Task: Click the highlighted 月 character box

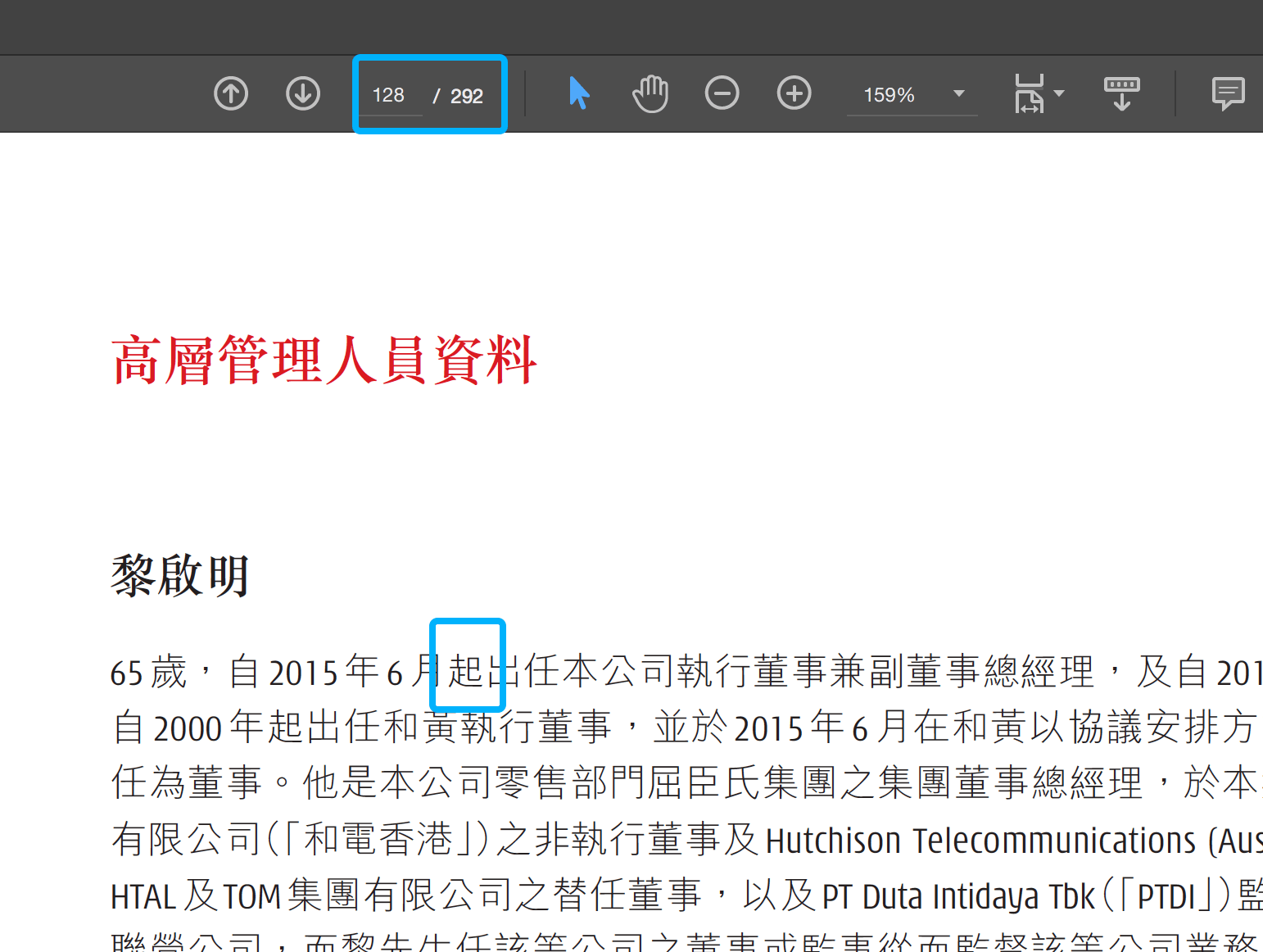Action: [467, 665]
